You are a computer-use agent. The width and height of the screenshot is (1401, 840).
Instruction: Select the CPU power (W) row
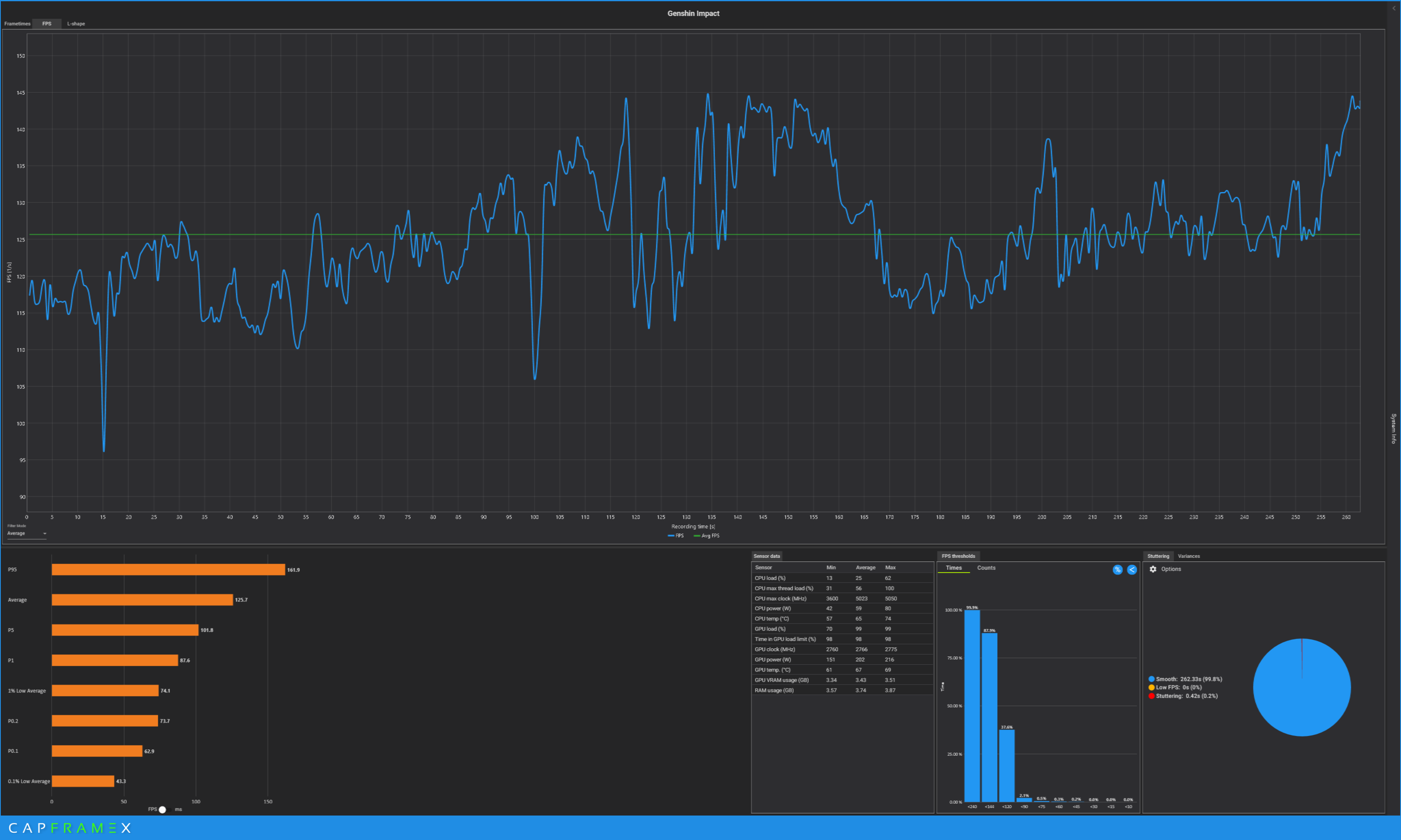(842, 608)
